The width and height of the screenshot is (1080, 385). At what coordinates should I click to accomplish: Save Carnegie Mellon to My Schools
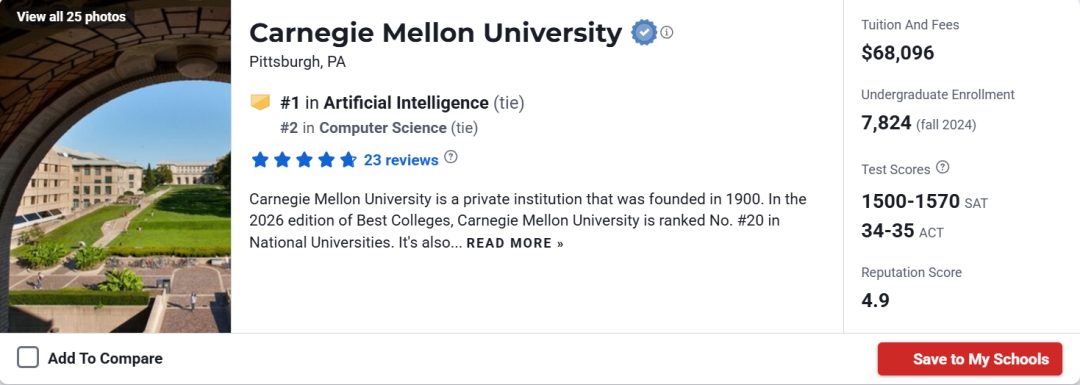click(x=970, y=359)
